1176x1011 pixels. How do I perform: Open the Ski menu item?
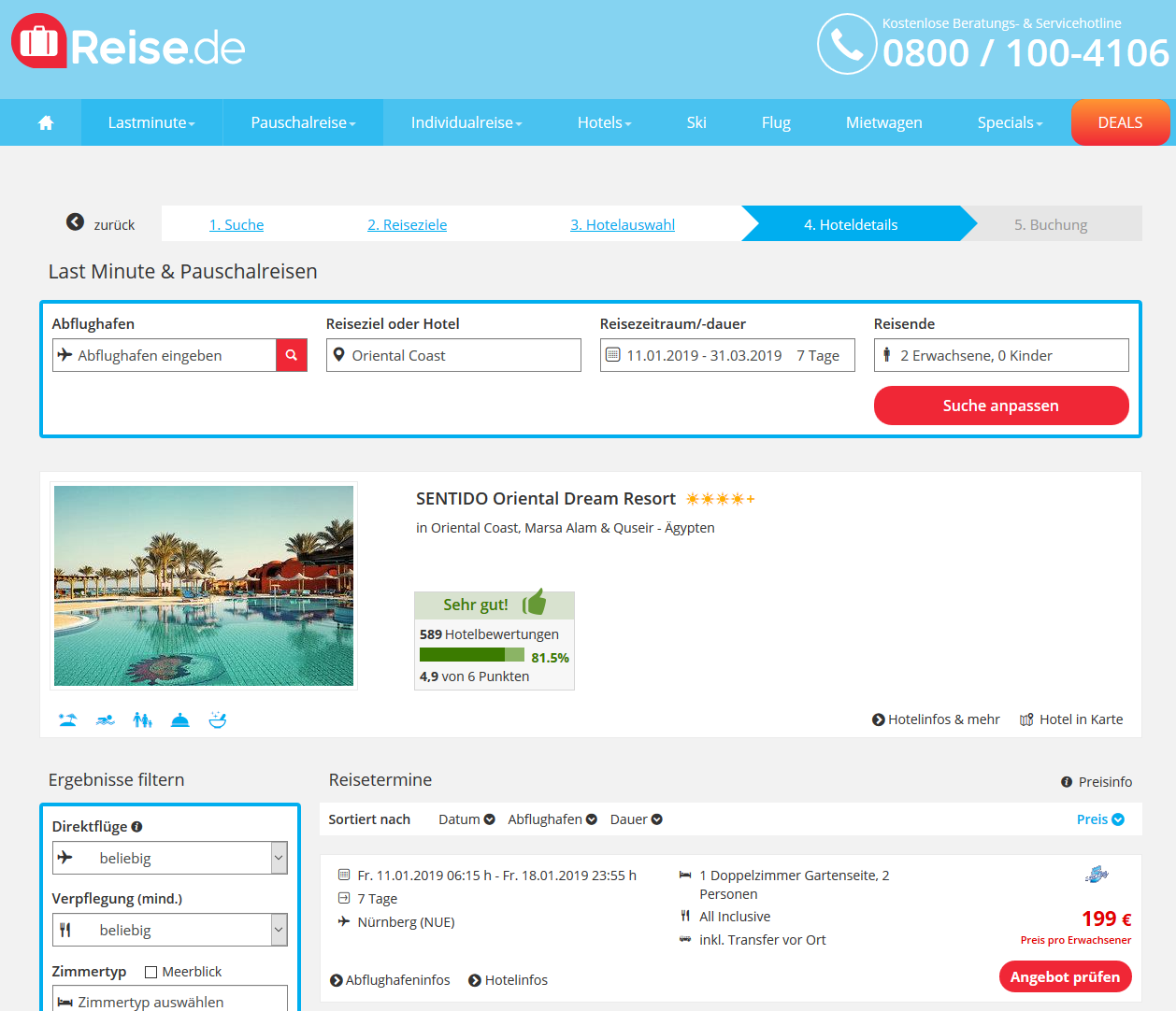coord(696,122)
